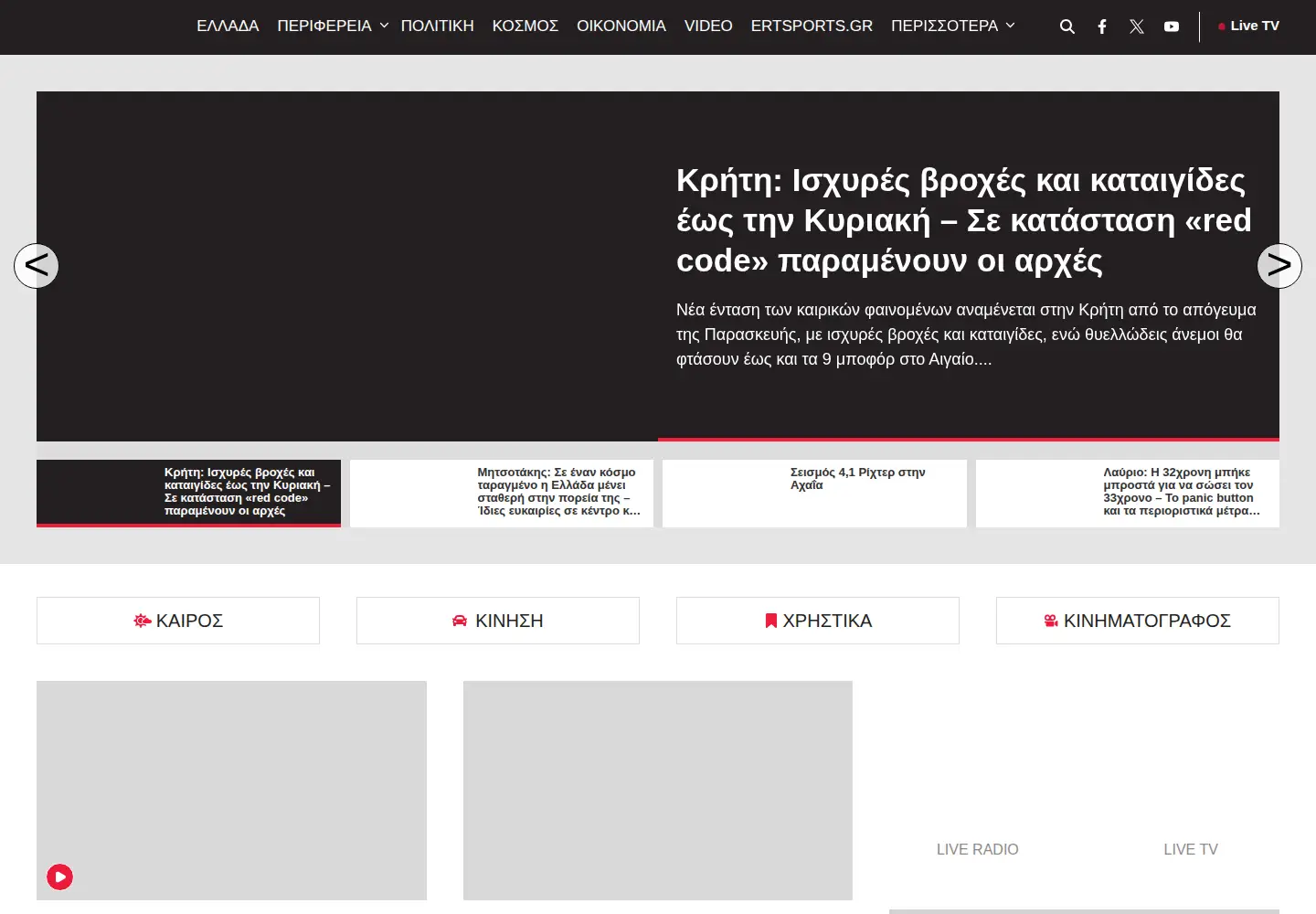Click the car icon beside ΚΙΝΗΣΗ
This screenshot has width=1316, height=914.
point(460,621)
